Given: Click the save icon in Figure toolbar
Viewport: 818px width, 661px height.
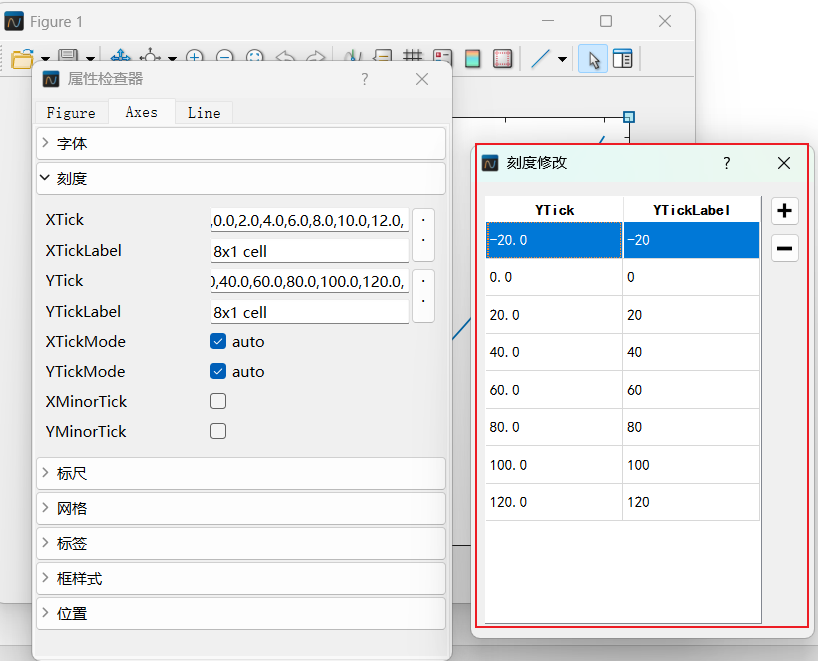Looking at the screenshot, I should click(68, 55).
